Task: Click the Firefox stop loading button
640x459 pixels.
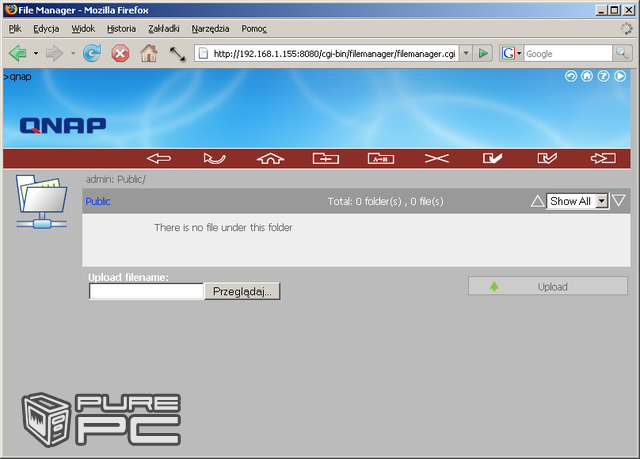Action: click(120, 53)
